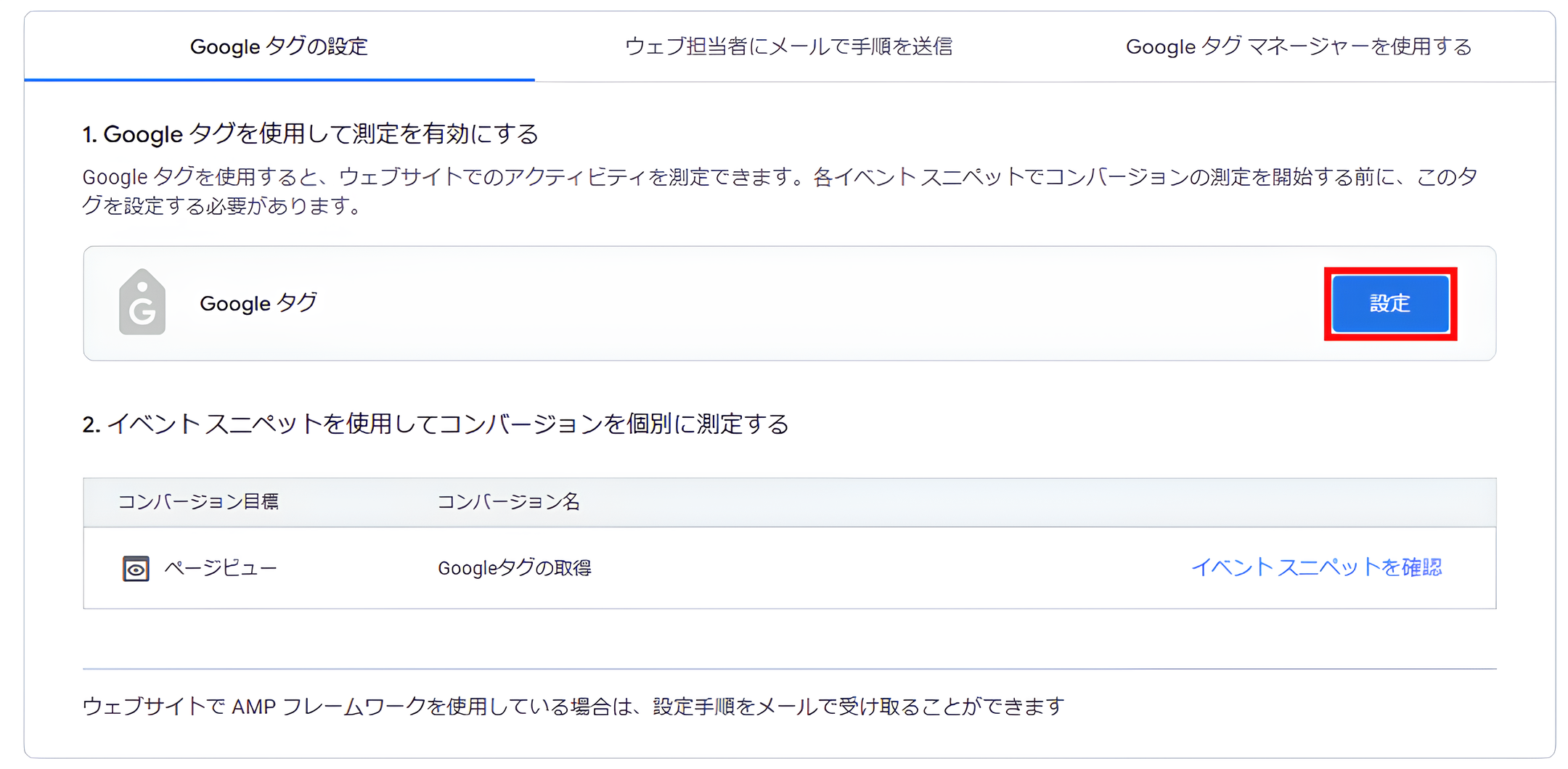Screen dimensions: 1568x769
Task: Click the Googleタグの取得 conversion name
Action: point(515,569)
